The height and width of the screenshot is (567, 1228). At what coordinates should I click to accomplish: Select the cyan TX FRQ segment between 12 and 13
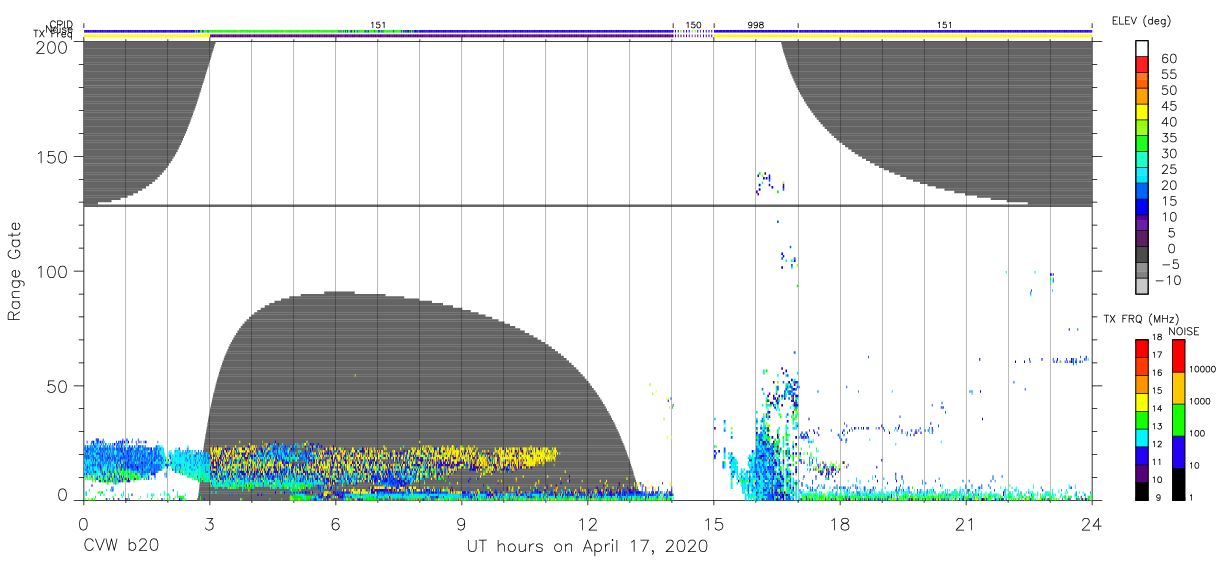click(1142, 437)
